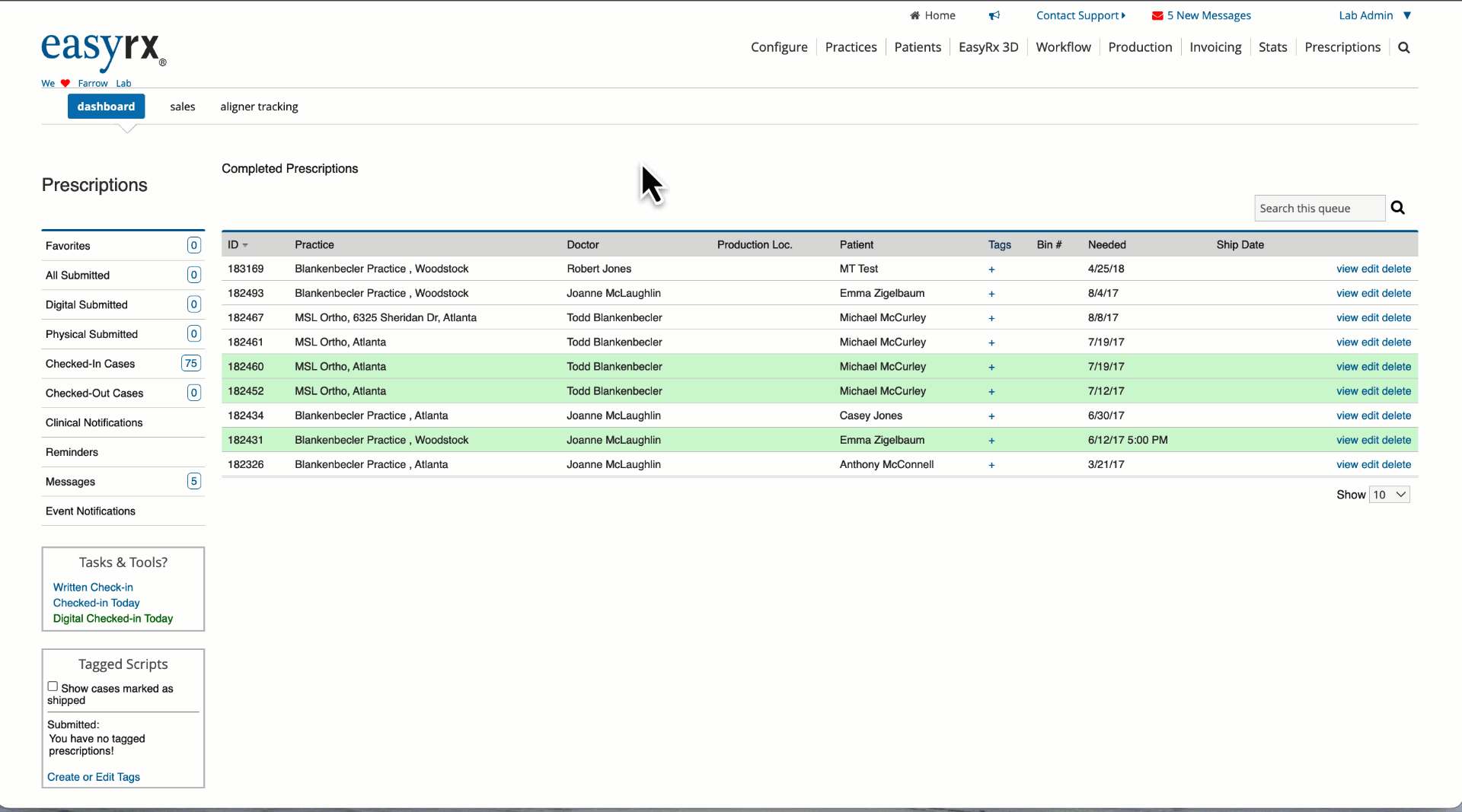Screen dimensions: 1462x812
Task: Add tag plus for prescription 182326
Action: (991, 465)
